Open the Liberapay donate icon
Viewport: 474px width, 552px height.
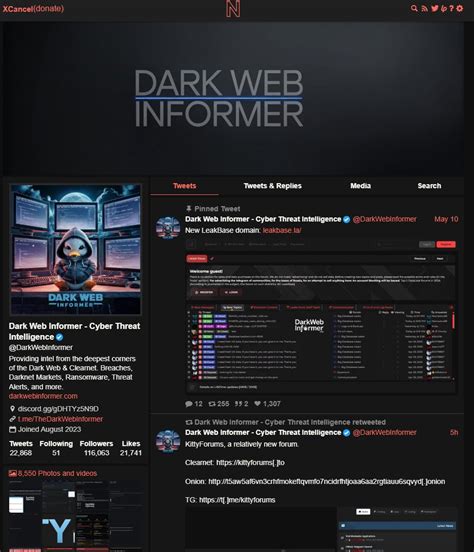444,8
